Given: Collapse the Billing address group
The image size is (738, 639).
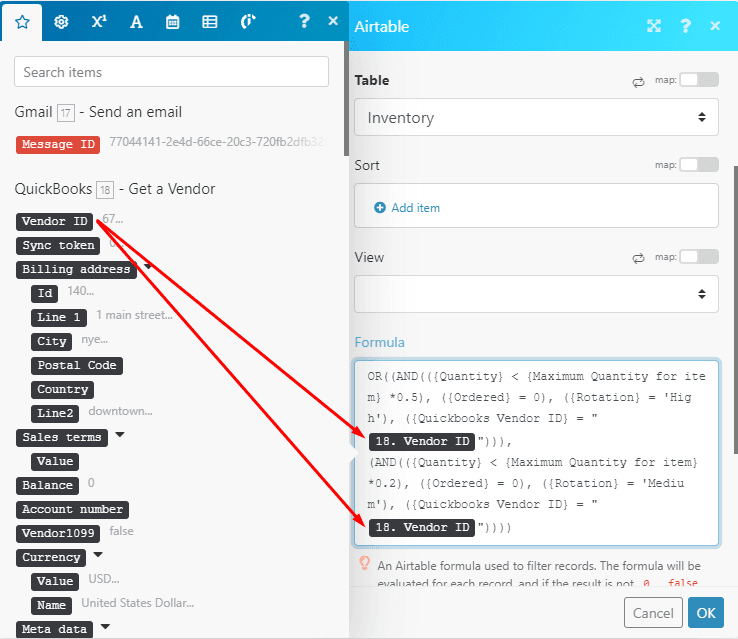Looking at the screenshot, I should tap(148, 268).
